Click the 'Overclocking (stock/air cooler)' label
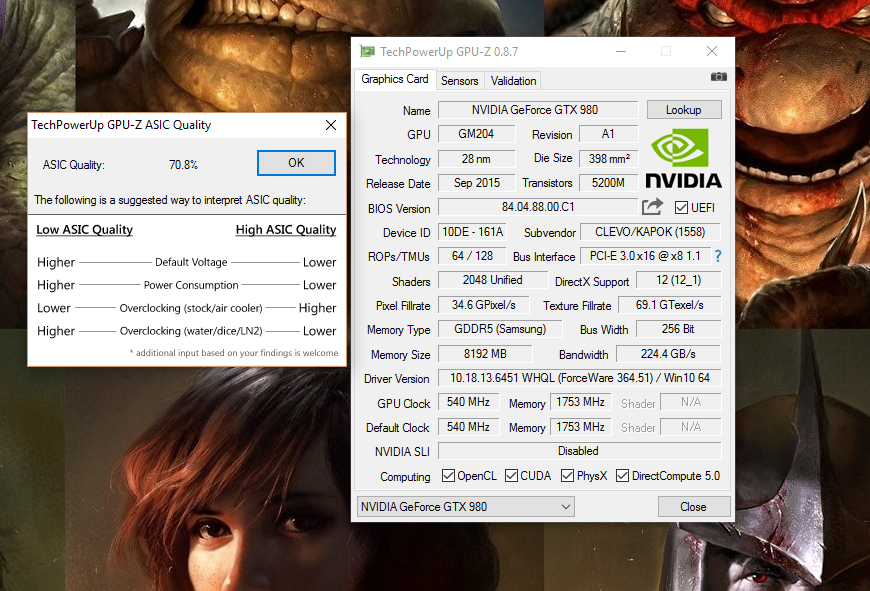Image resolution: width=870 pixels, height=591 pixels. point(191,308)
